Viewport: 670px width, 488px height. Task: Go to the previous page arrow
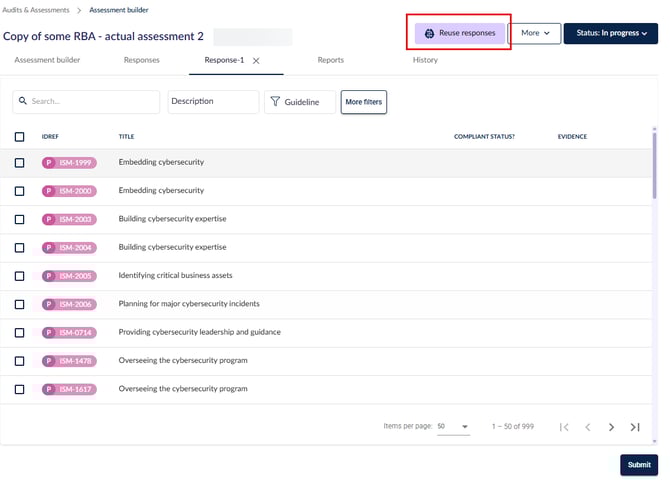click(x=588, y=427)
